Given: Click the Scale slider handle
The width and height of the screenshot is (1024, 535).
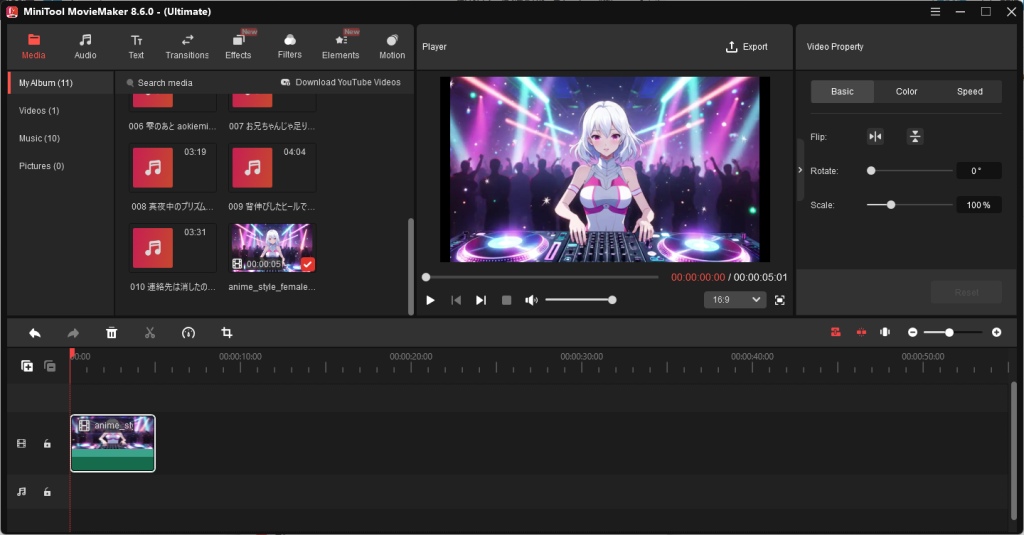Looking at the screenshot, I should (890, 205).
